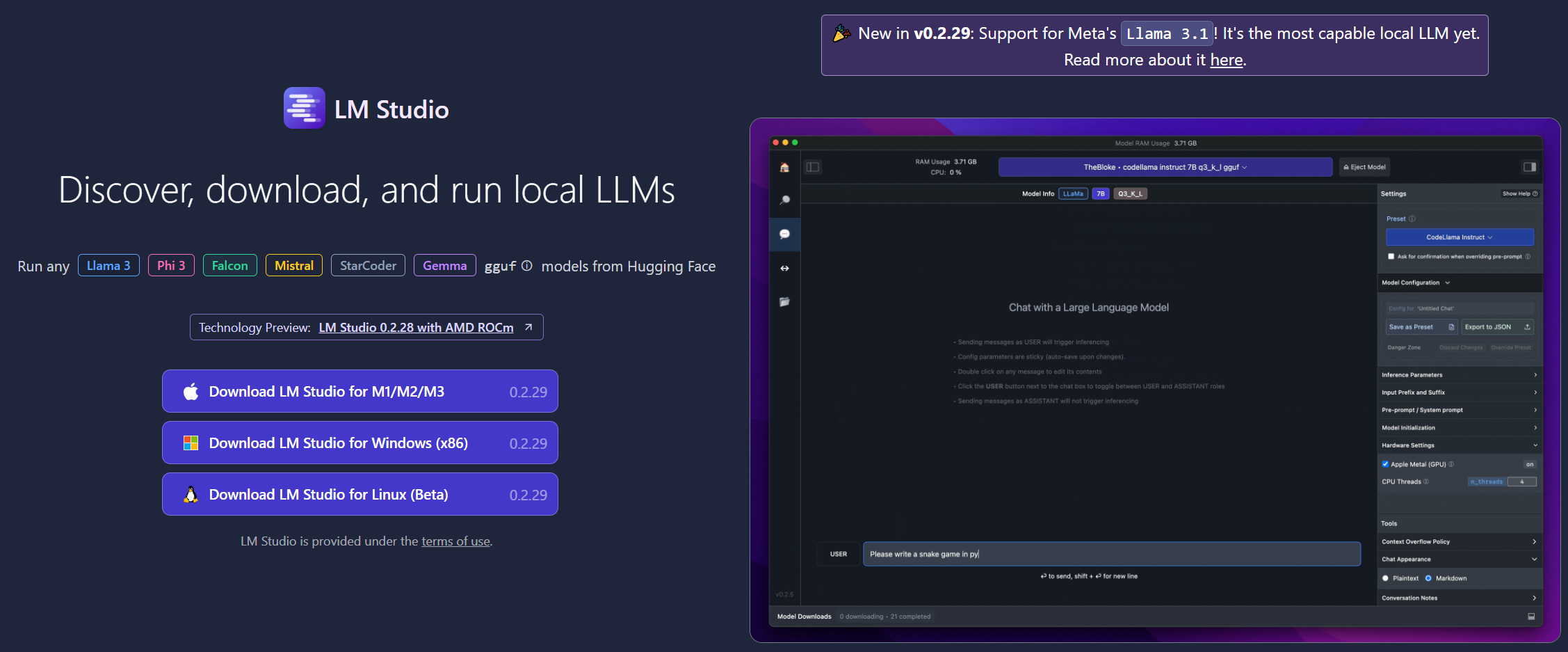Click the Windows logo on the x86 download
Screen dimensions: 1568x652
click(x=191, y=443)
